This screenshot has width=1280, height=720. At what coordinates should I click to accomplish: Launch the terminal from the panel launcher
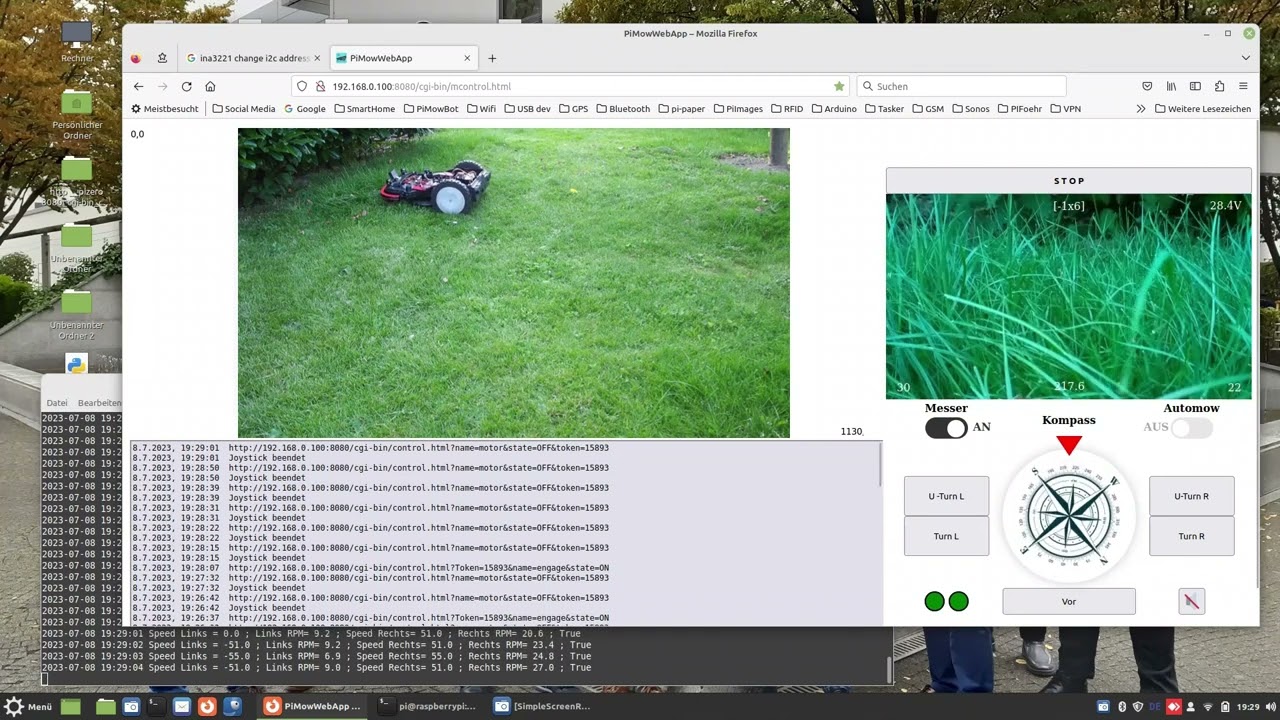pyautogui.click(x=155, y=706)
